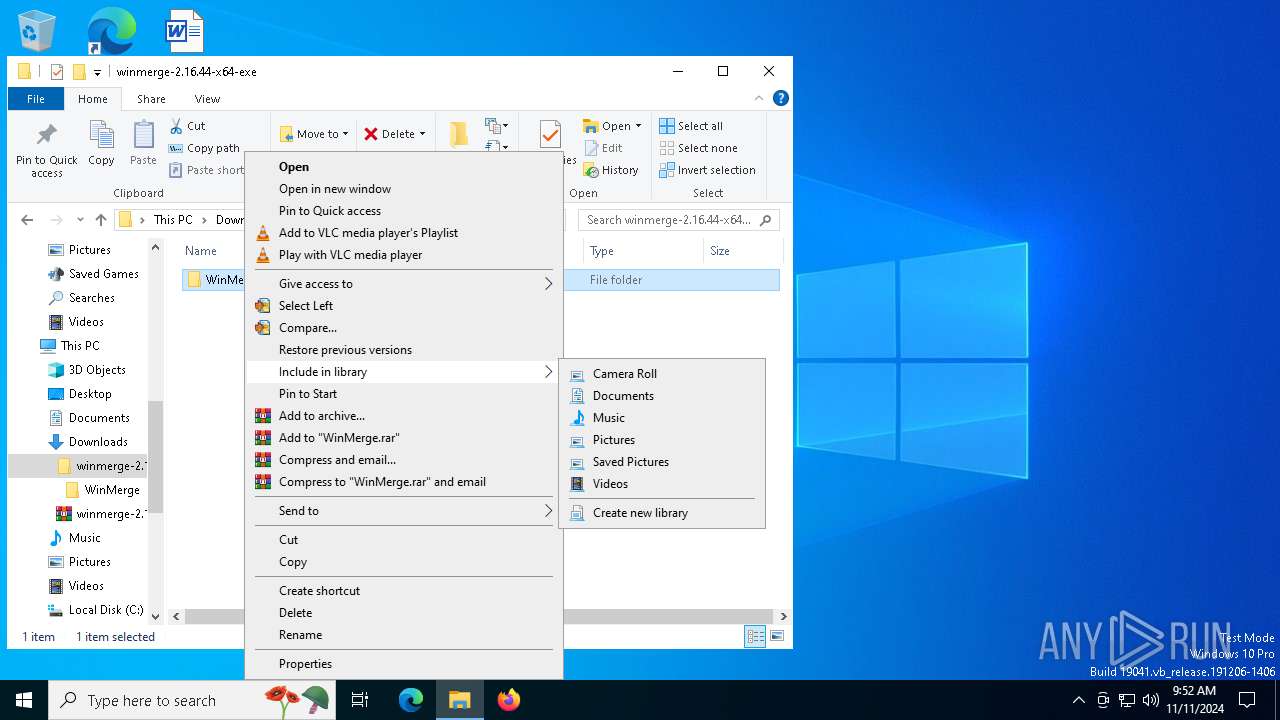The height and width of the screenshot is (720, 1280).
Task: Open the volume tray icon
Action: point(1150,700)
